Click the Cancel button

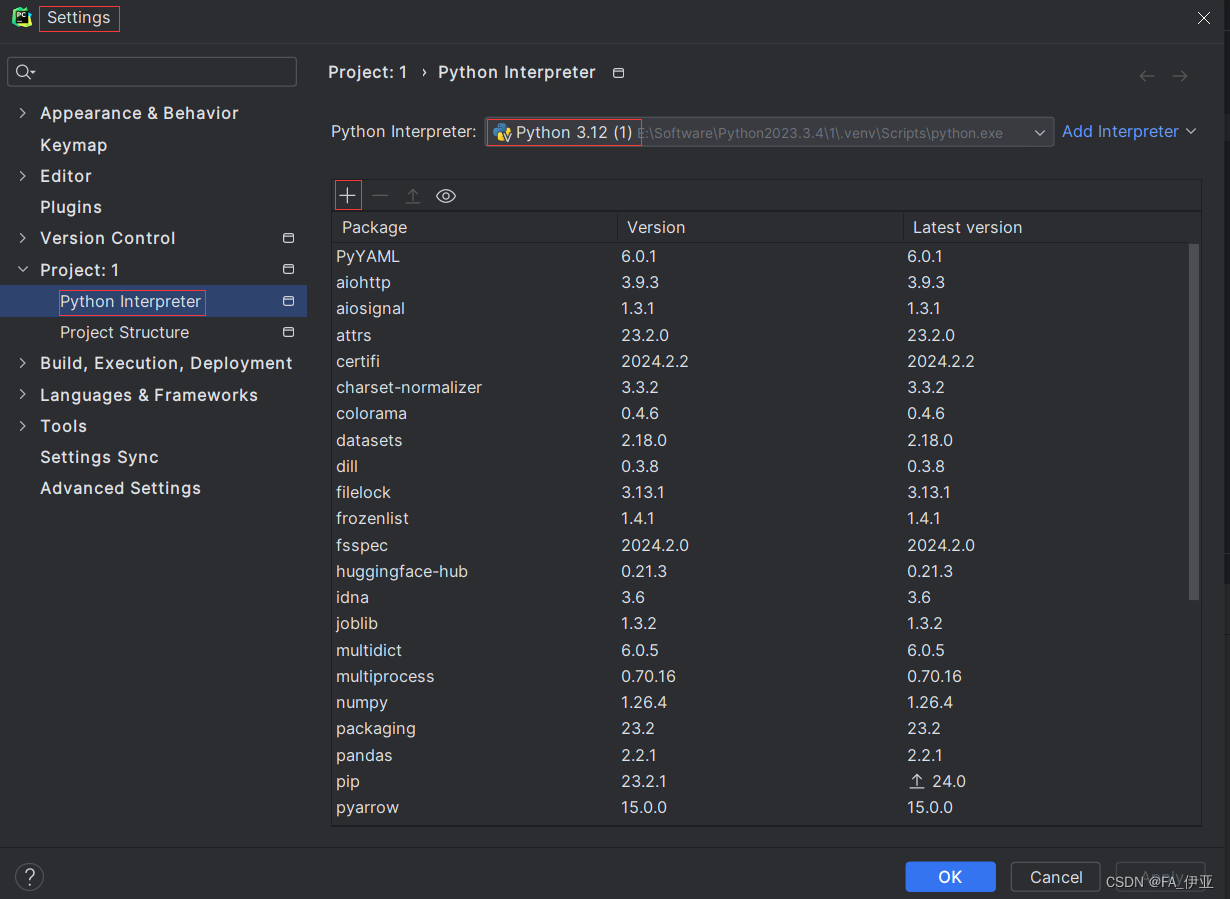(1056, 877)
